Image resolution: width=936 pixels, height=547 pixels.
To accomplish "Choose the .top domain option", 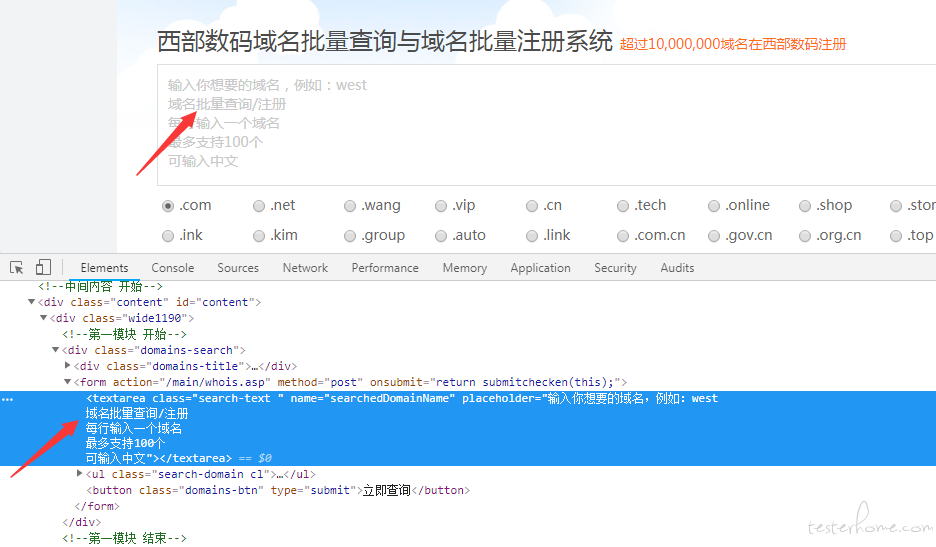I will tap(895, 236).
